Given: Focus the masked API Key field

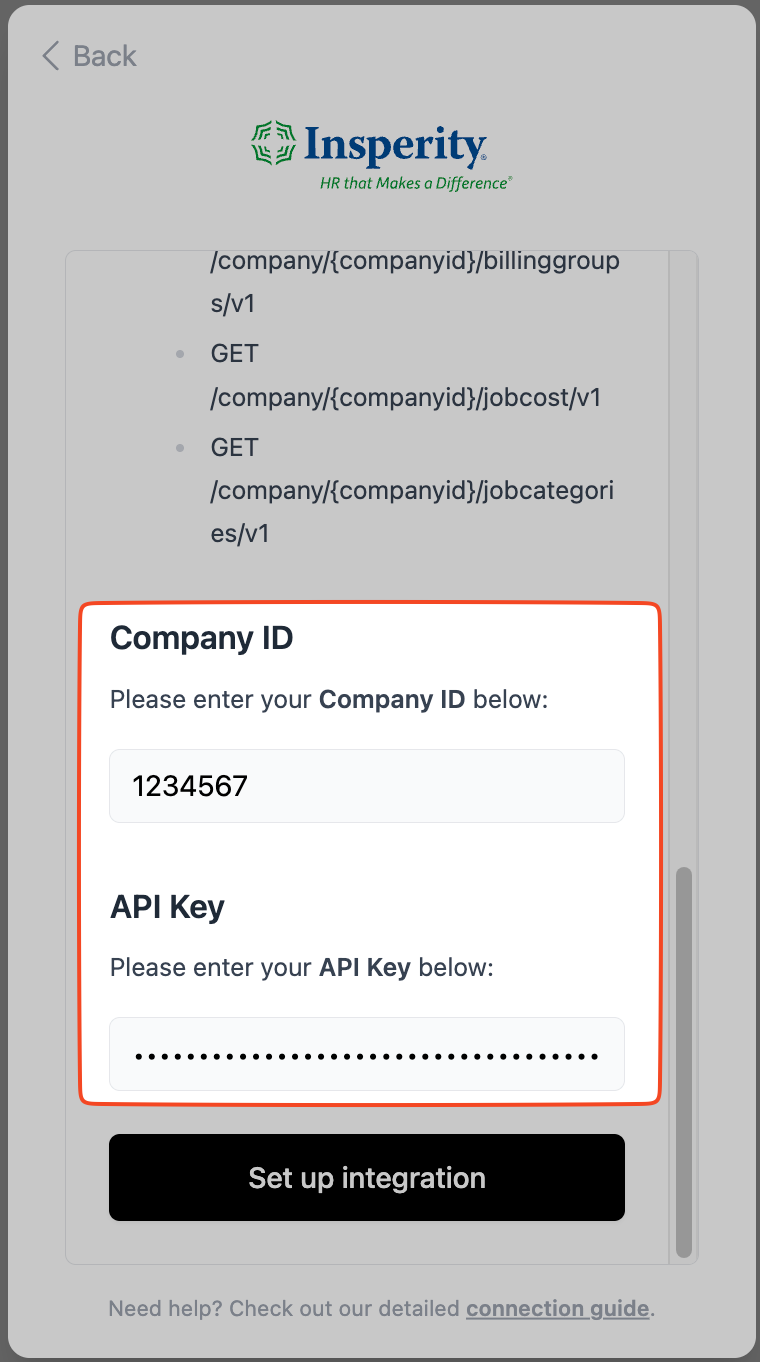Looking at the screenshot, I should 367,1054.
